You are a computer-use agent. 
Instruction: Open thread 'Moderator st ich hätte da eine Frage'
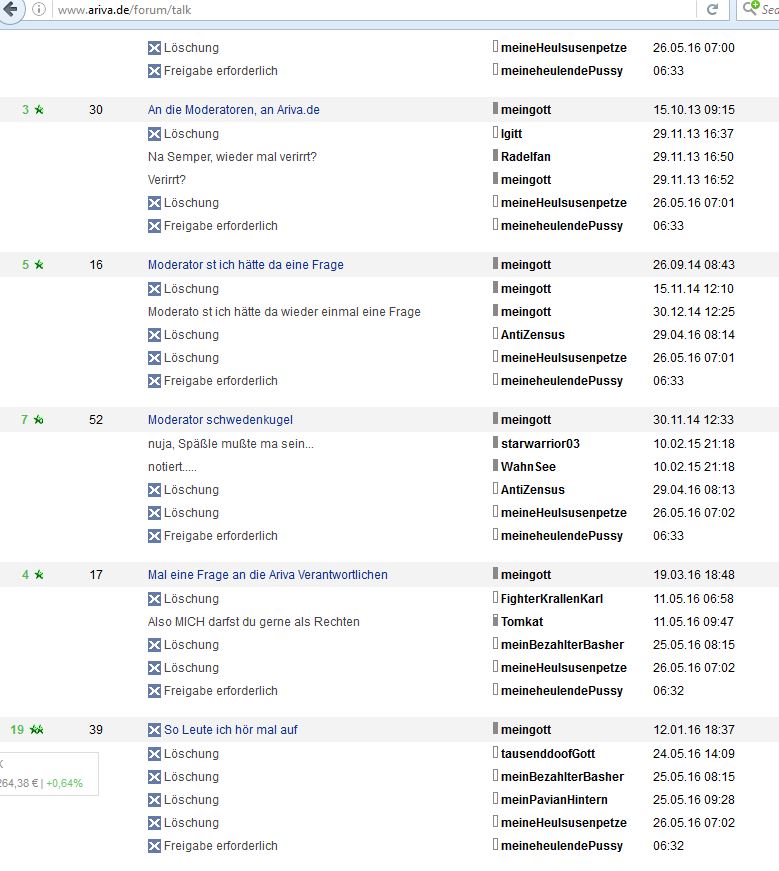point(245,265)
